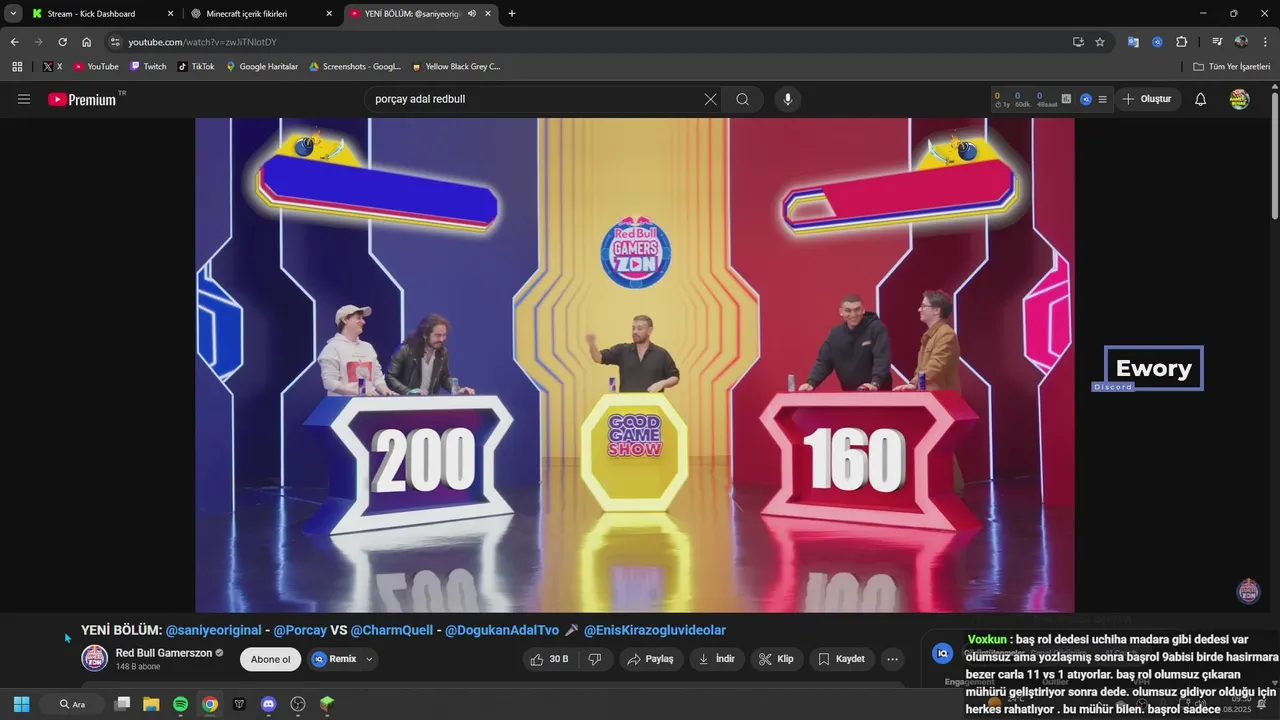Open Chrome three-dot menu

pos(1265,42)
